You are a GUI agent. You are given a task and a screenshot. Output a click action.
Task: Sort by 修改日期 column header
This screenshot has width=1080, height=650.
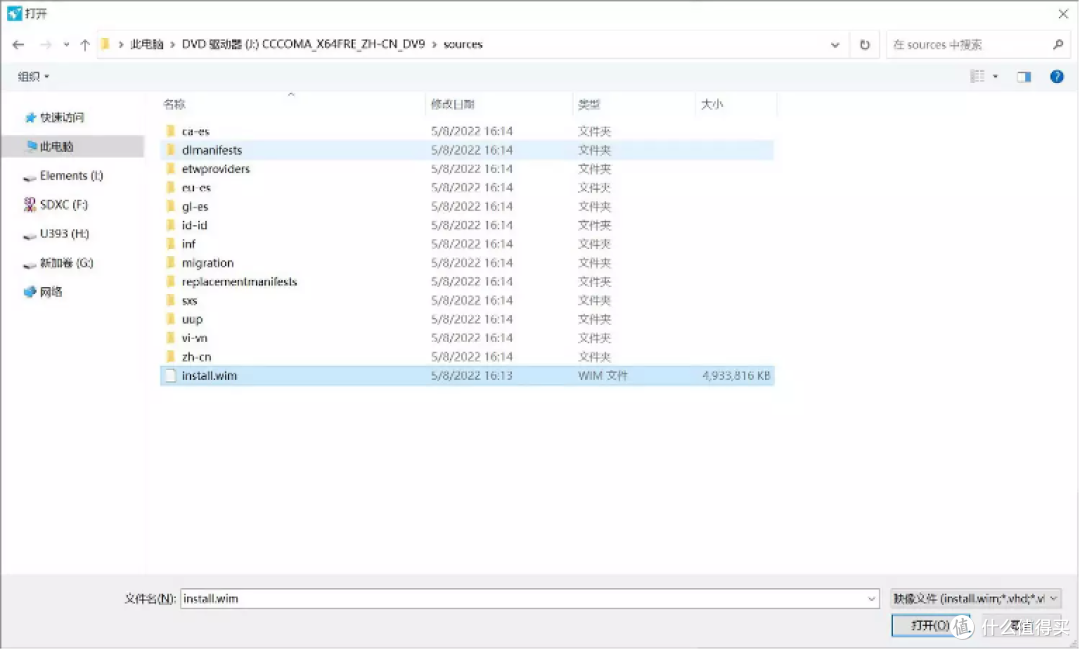coord(453,105)
